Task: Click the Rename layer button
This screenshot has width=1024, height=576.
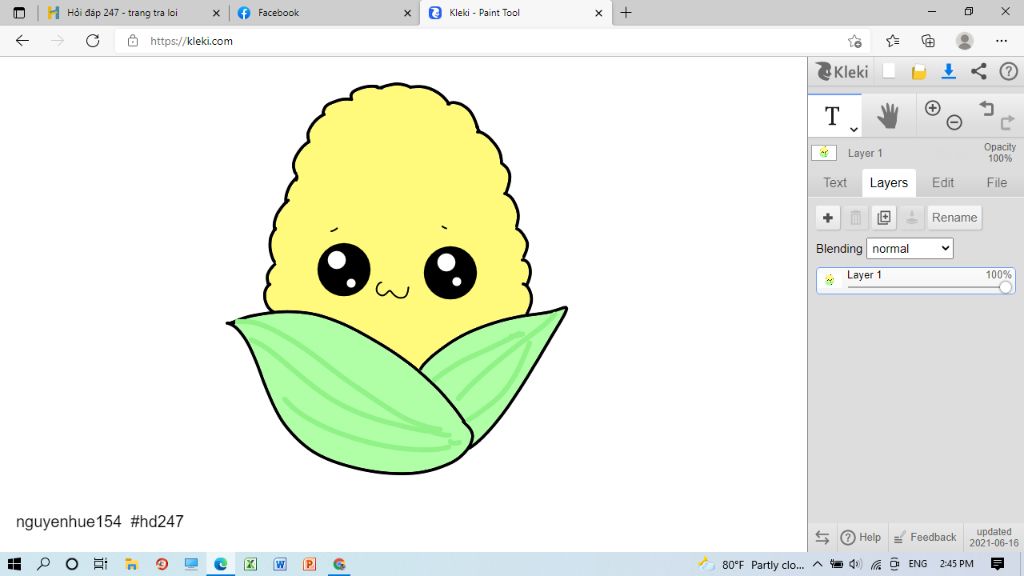Action: click(x=954, y=217)
